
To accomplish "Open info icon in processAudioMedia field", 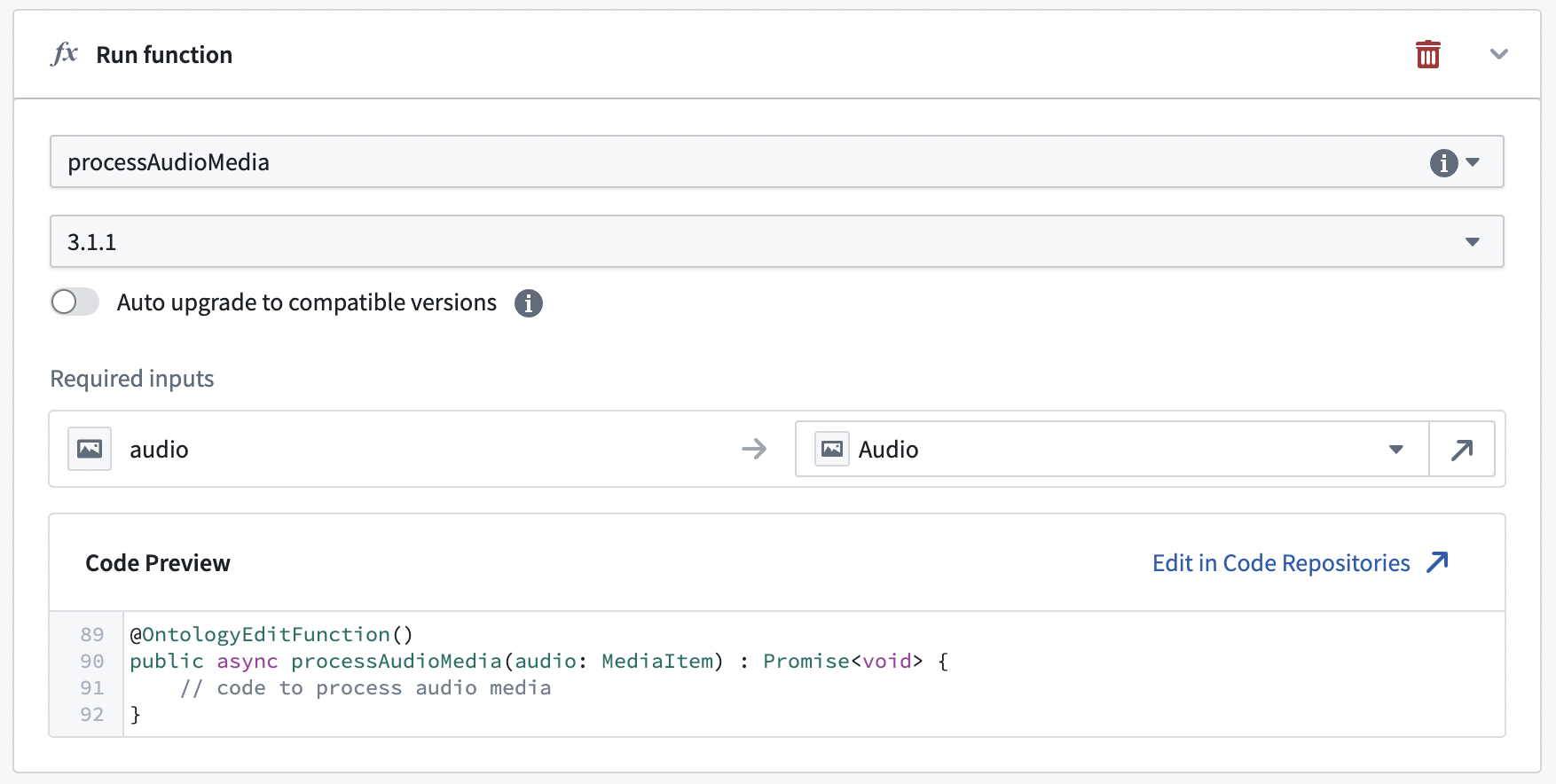I will (1443, 162).
